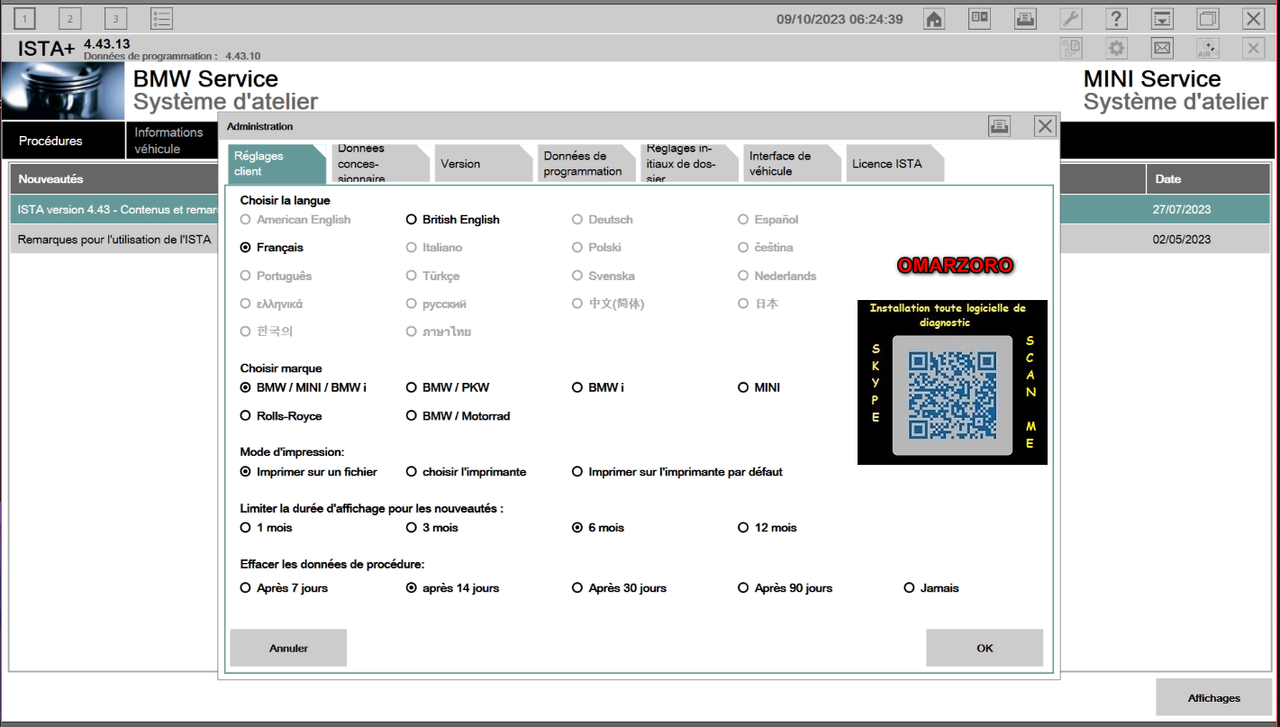Switch to Interface de véhicule tab
The height and width of the screenshot is (727, 1280).
[x=791, y=164]
